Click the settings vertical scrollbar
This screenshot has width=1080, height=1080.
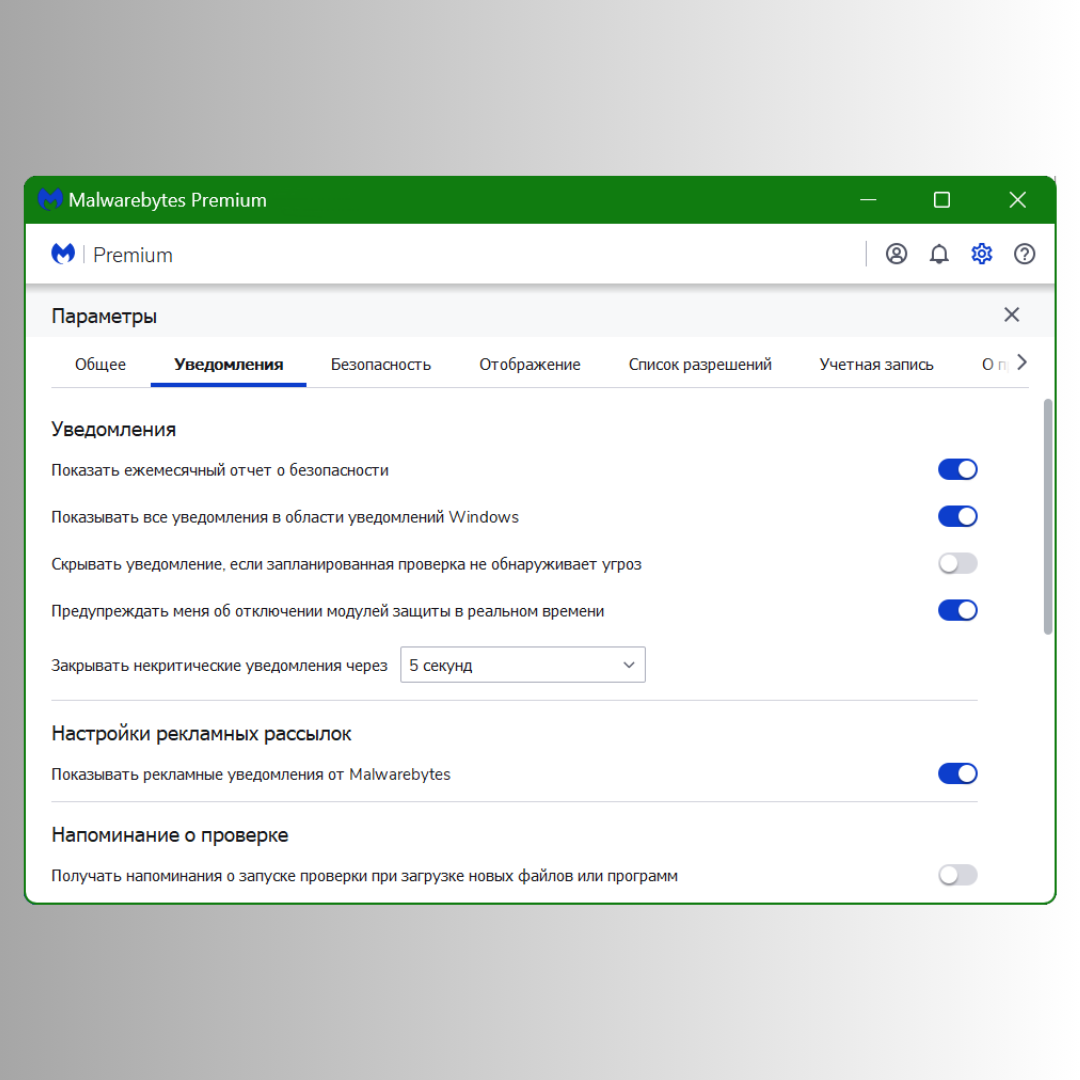coord(1048,517)
